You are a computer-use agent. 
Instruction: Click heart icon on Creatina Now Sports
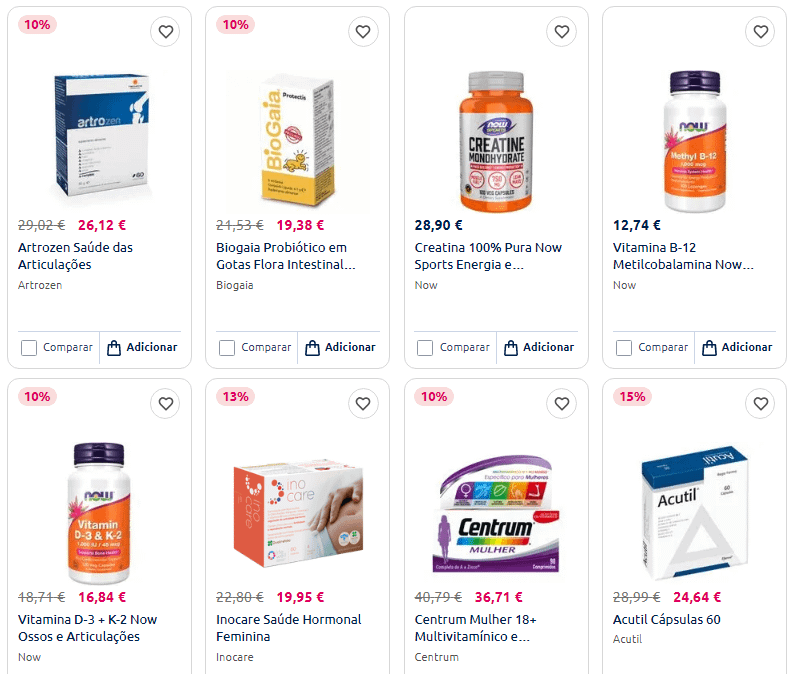(x=562, y=32)
